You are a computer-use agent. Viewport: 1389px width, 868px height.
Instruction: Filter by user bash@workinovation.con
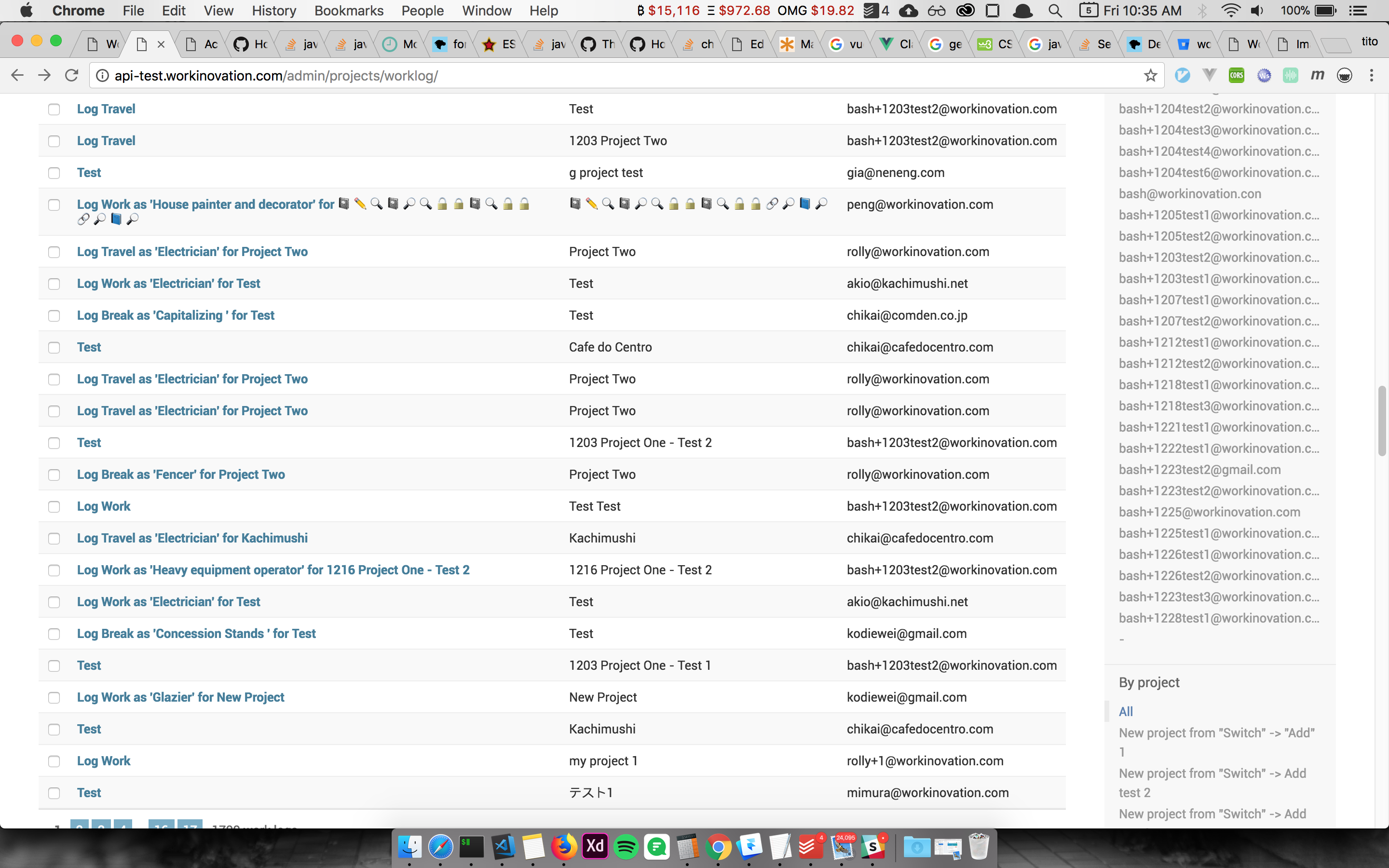tap(1190, 193)
